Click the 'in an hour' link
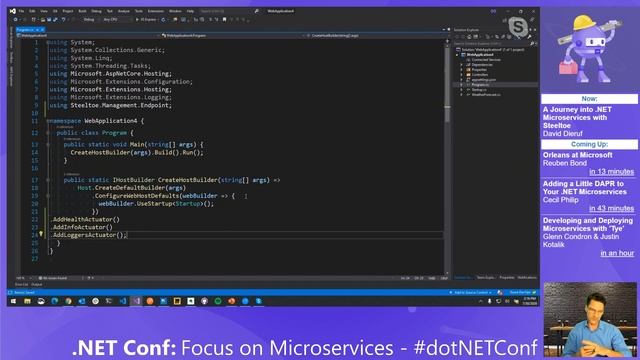The height and width of the screenshot is (360, 640). pyautogui.click(x=617, y=253)
